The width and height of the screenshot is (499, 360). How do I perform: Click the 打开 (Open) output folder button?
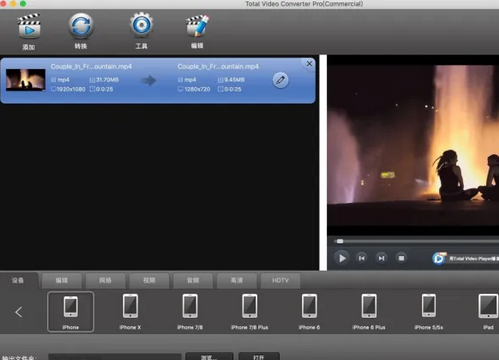(259, 356)
